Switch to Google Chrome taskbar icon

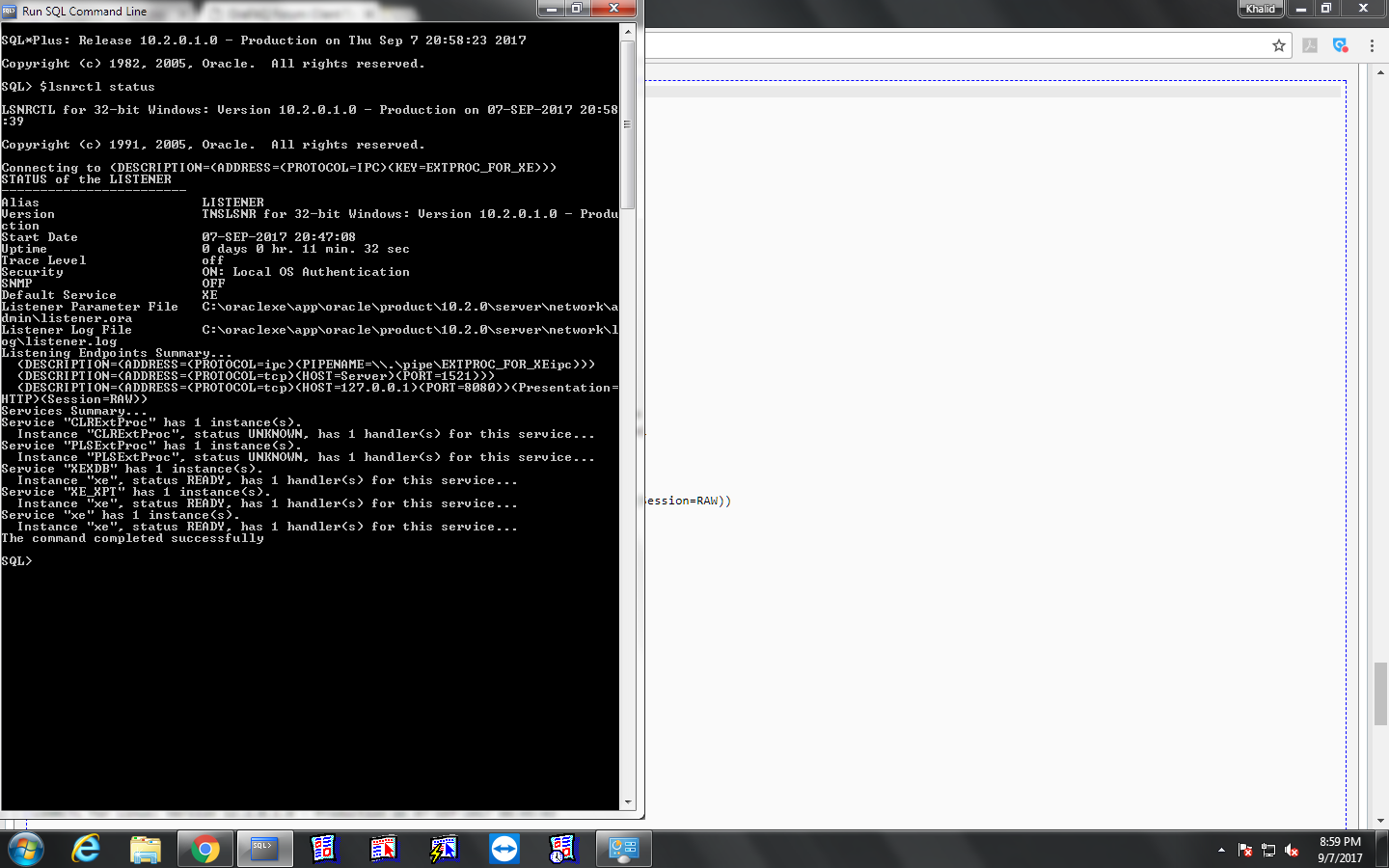pyautogui.click(x=204, y=850)
